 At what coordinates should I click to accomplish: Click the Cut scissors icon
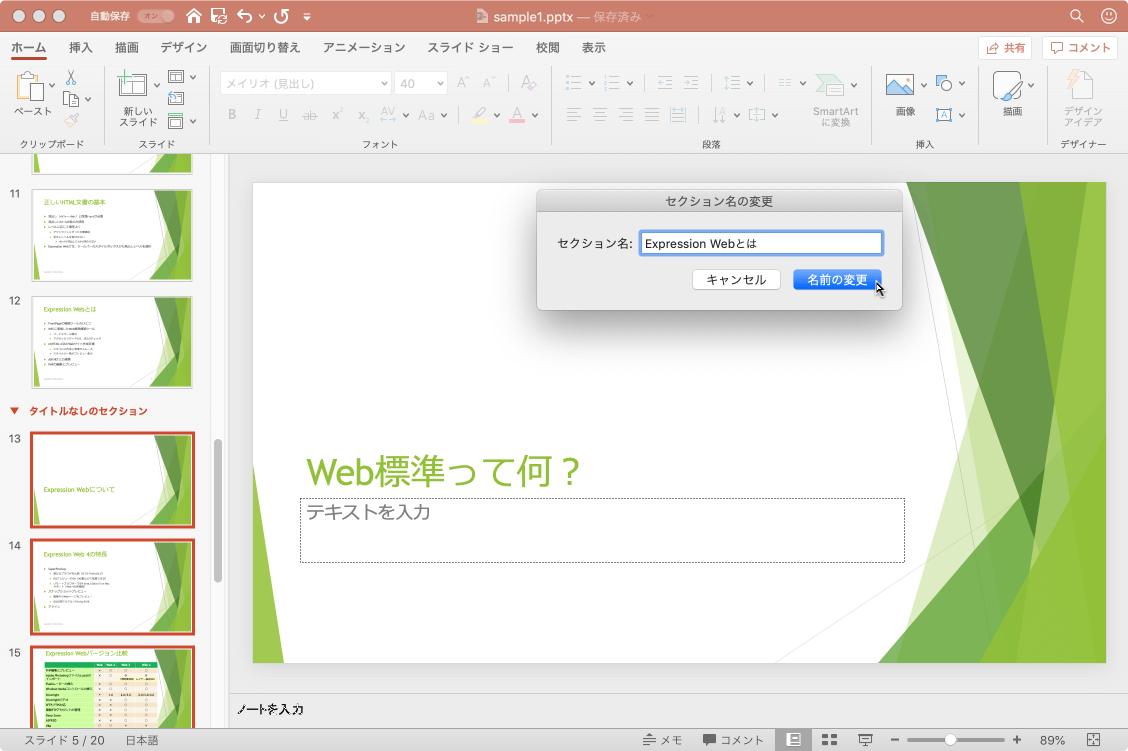click(x=70, y=78)
